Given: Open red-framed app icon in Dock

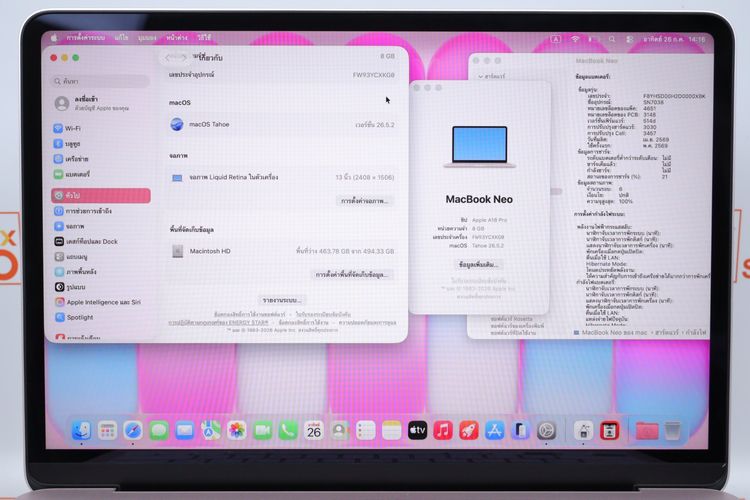Looking at the screenshot, I should click(609, 431).
